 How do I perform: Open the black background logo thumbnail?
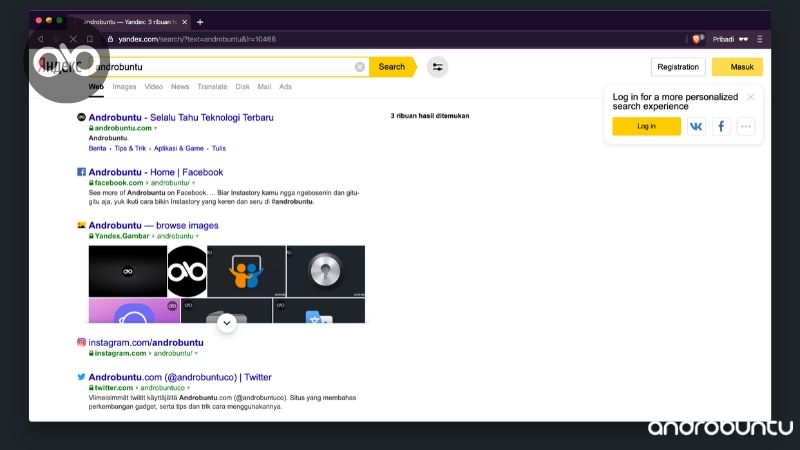point(128,271)
